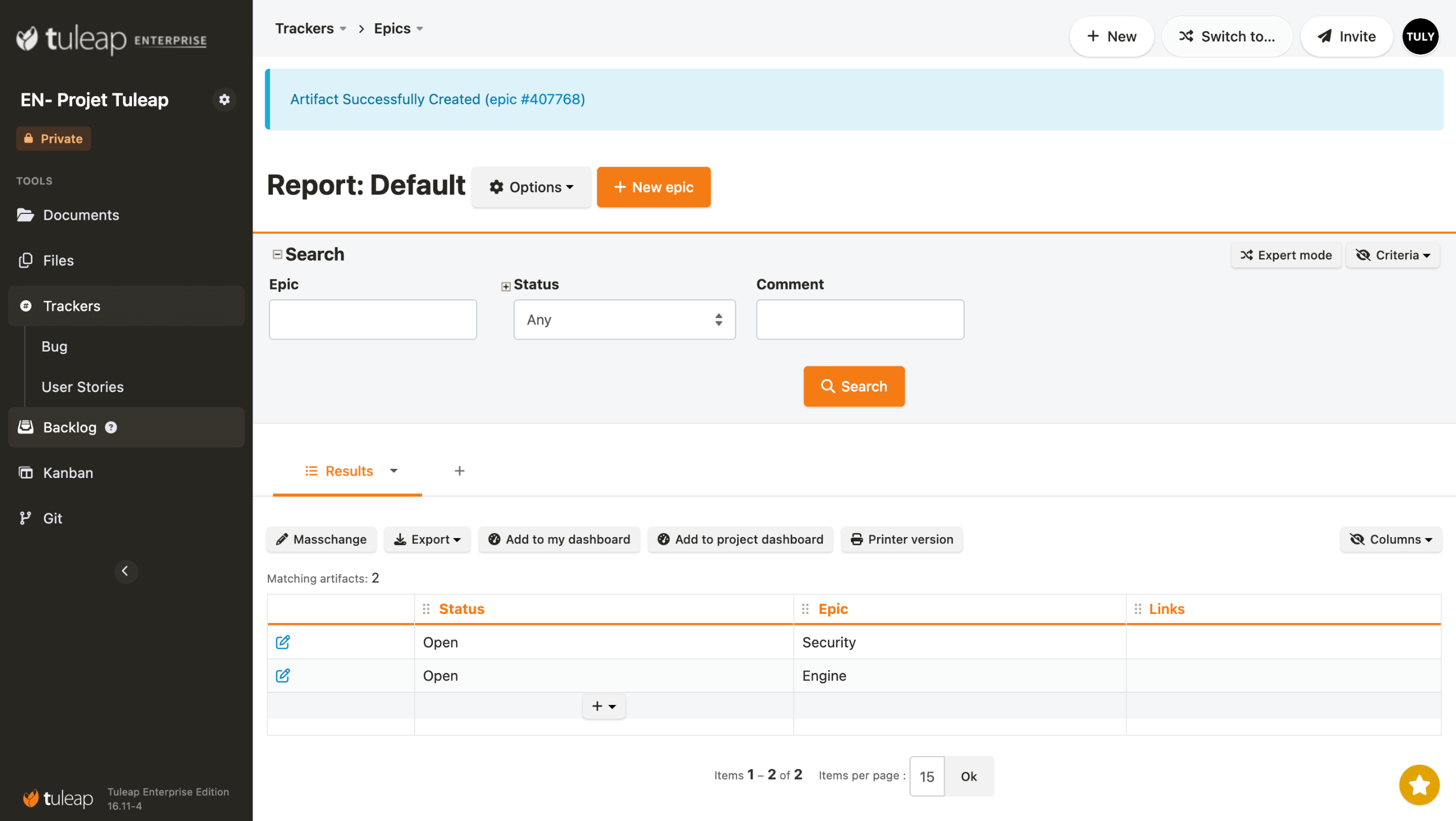Click the orange New epic button
1456x821 pixels.
pos(653,187)
